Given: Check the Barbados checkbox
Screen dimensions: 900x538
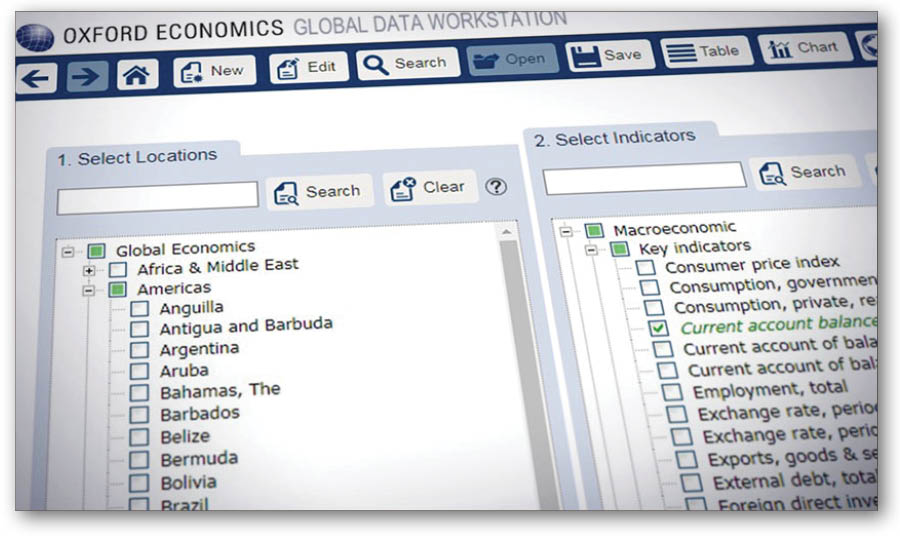Looking at the screenshot, I should 139,415.
